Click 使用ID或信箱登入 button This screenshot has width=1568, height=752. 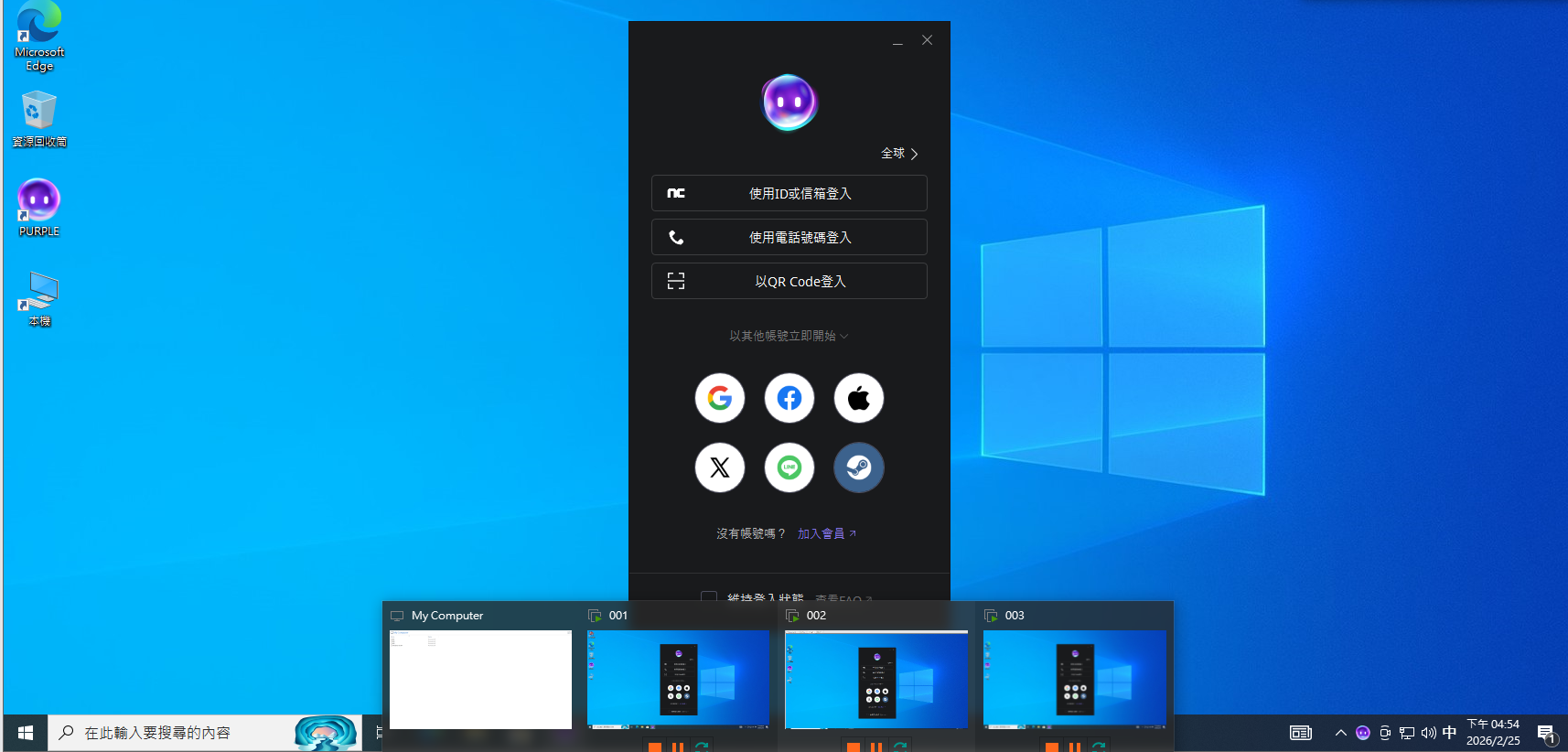click(789, 193)
